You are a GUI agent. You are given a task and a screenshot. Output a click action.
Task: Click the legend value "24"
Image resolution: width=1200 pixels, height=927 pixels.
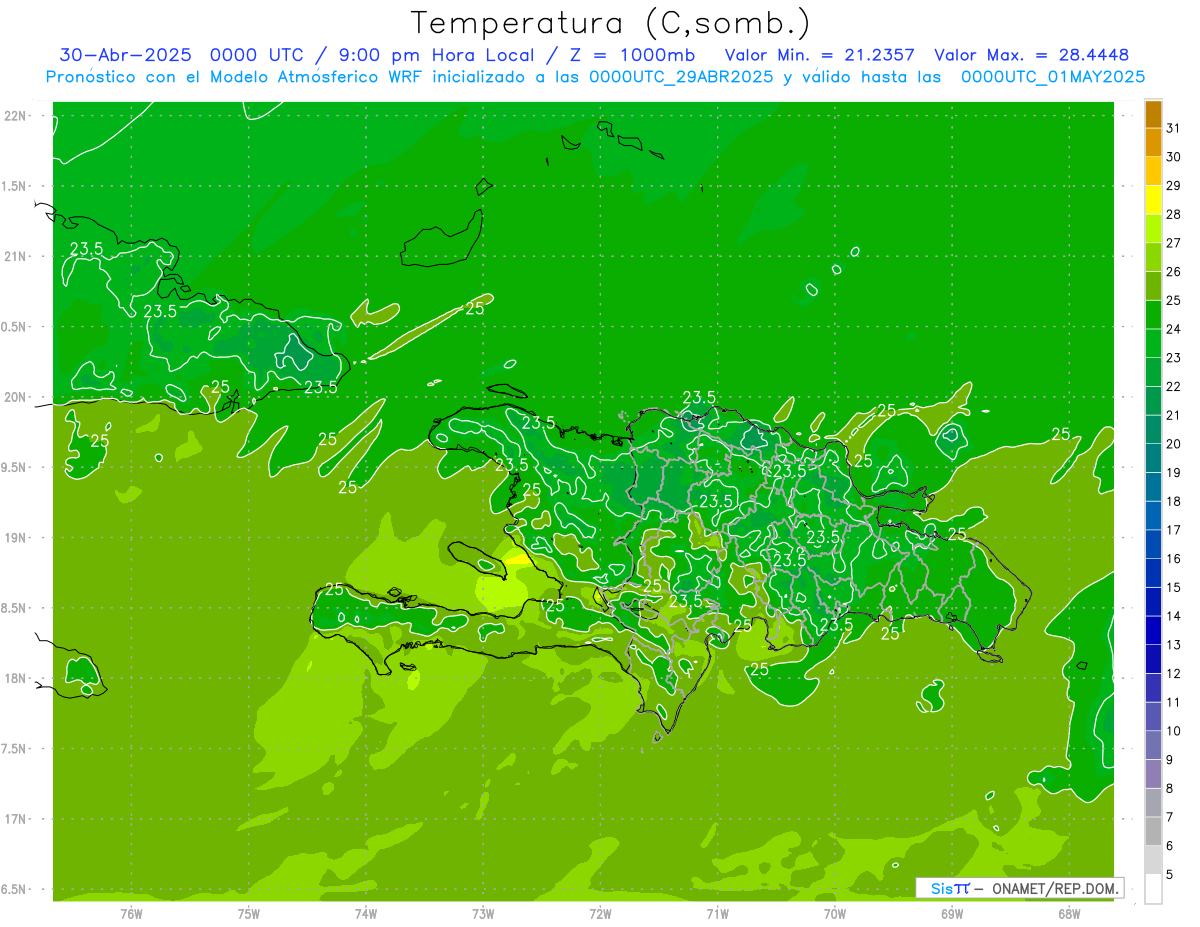1173,329
